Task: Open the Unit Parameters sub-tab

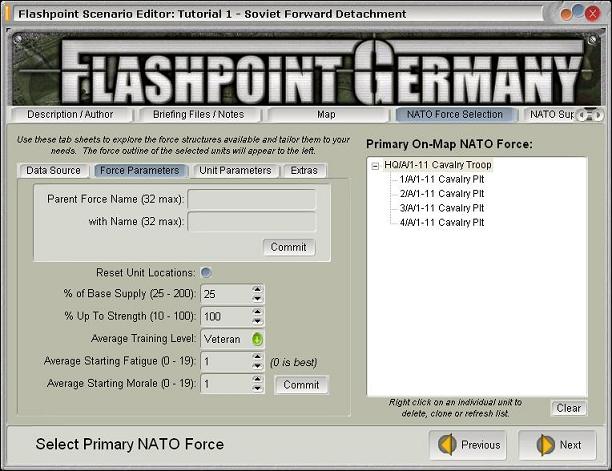Action: tap(235, 171)
